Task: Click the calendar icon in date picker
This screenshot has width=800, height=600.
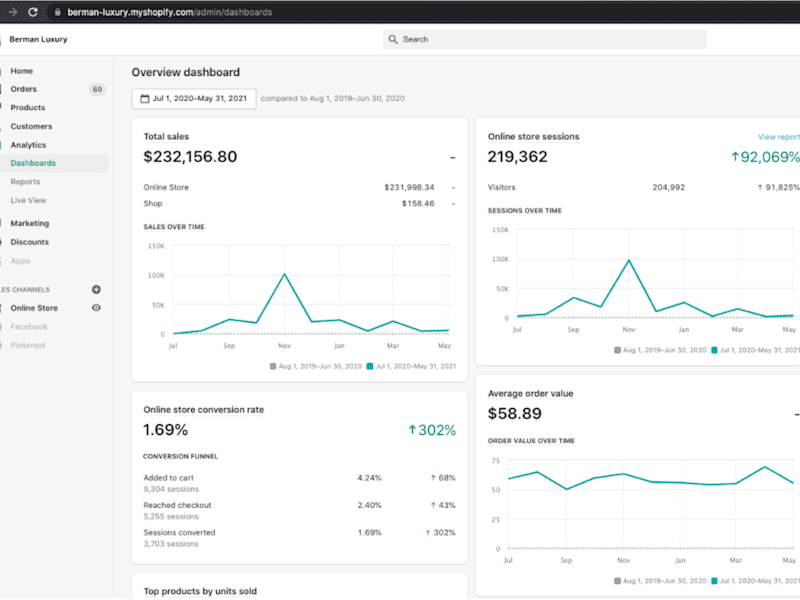Action: (145, 98)
